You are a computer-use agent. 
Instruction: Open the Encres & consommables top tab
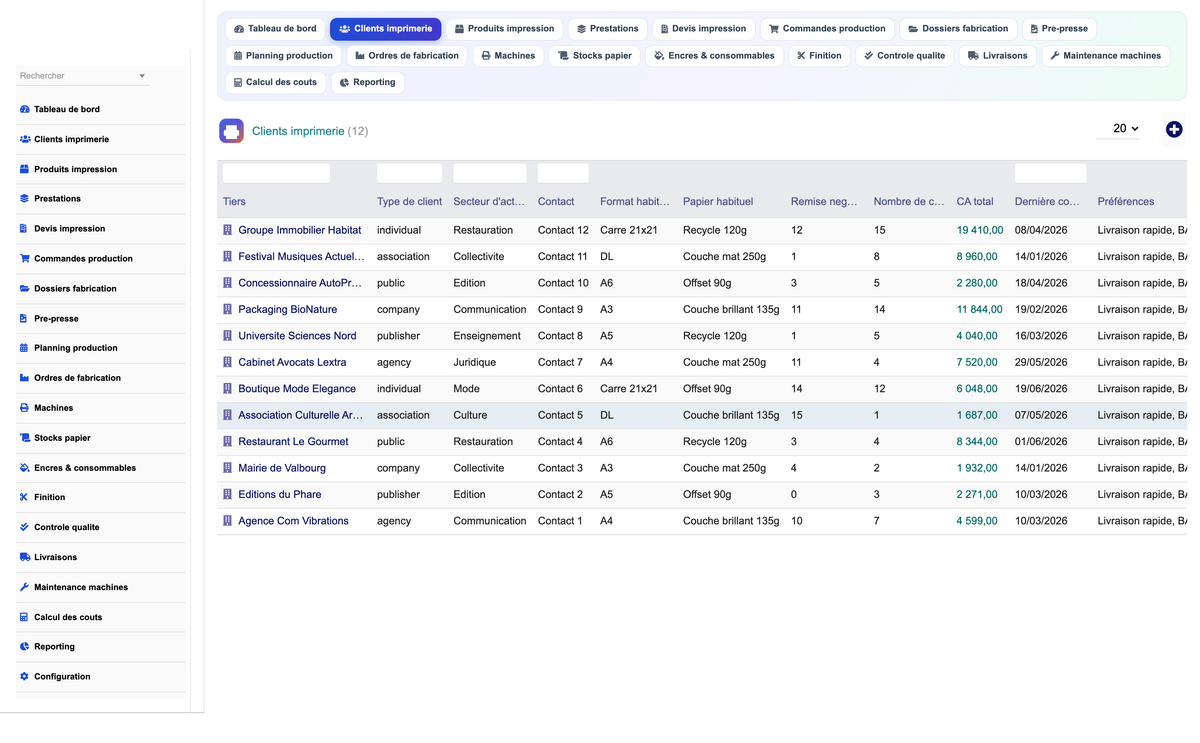[714, 56]
